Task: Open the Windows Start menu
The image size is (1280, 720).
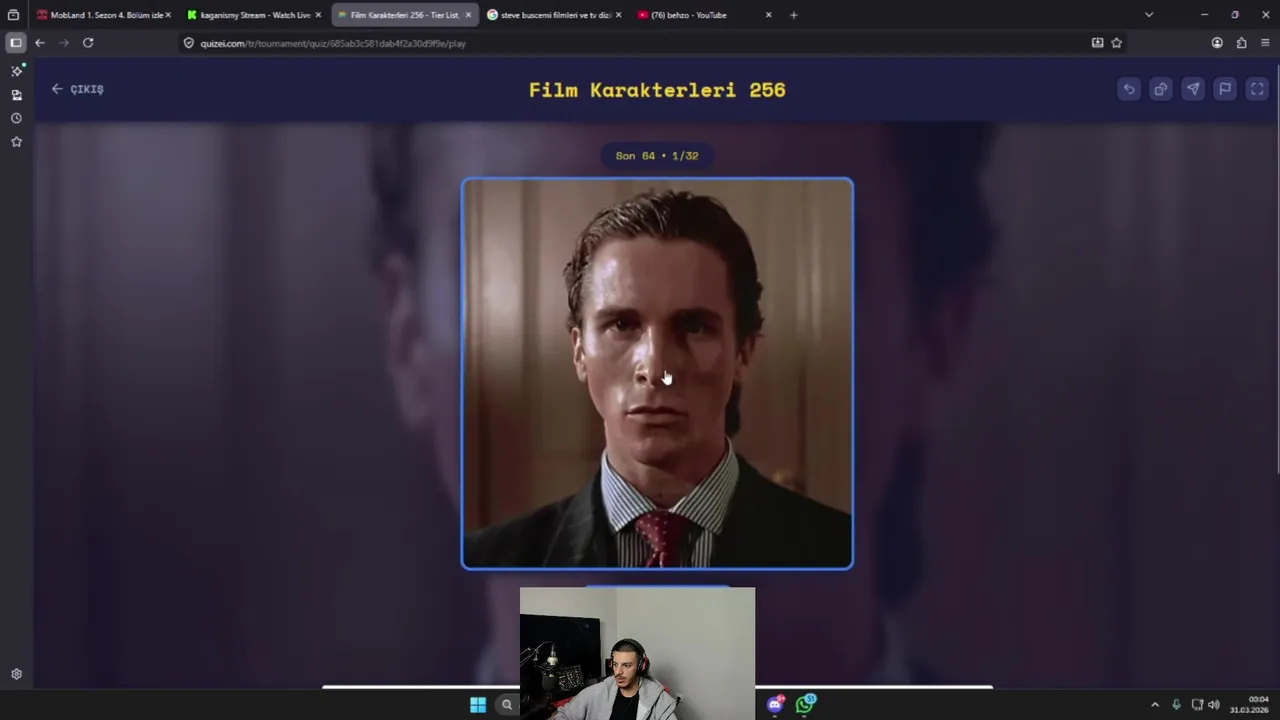Action: [x=478, y=705]
